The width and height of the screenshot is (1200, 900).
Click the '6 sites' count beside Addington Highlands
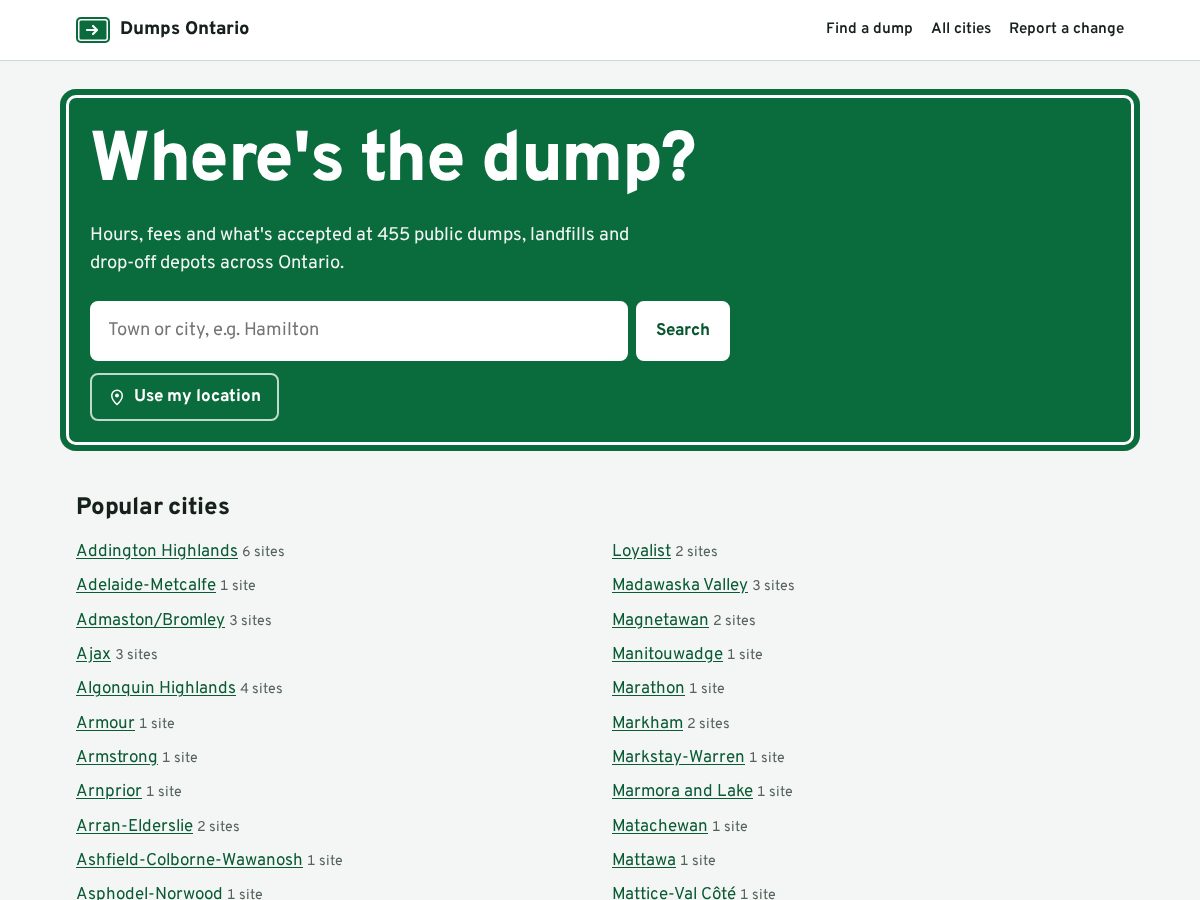(x=263, y=552)
